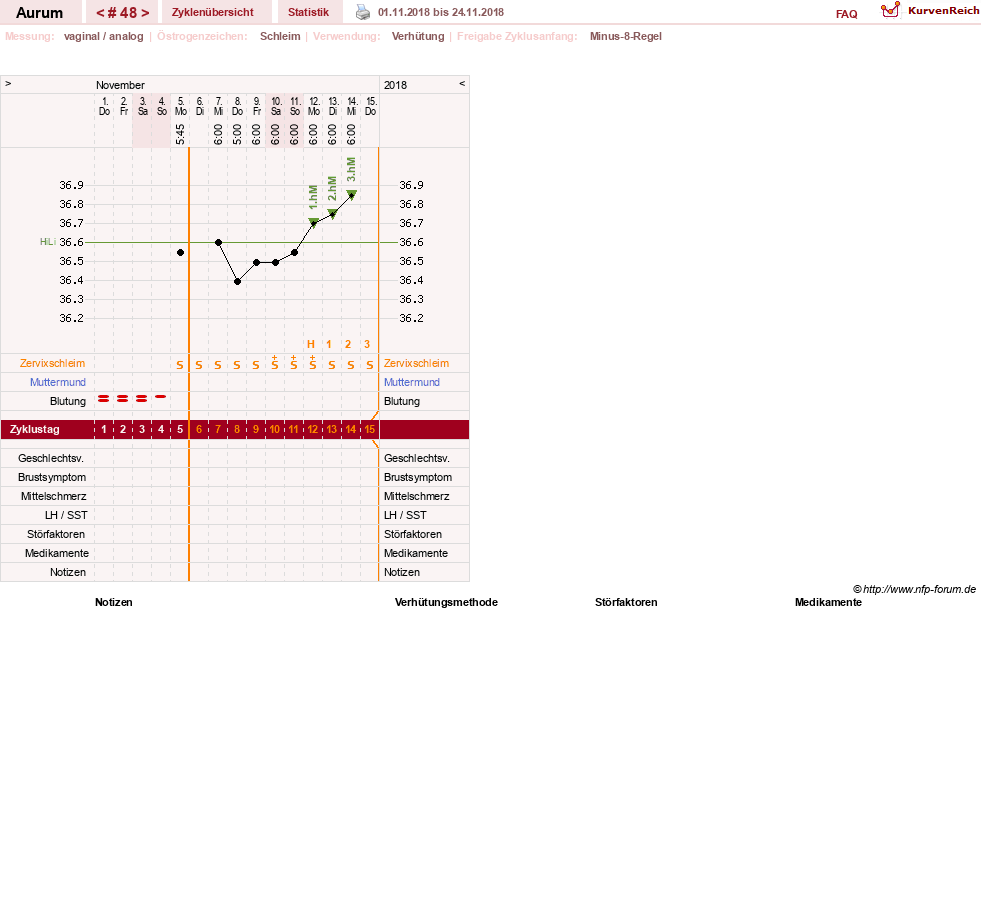Click the '<' arrow right of 2018
Screen dimensions: 981x921
(462, 83)
